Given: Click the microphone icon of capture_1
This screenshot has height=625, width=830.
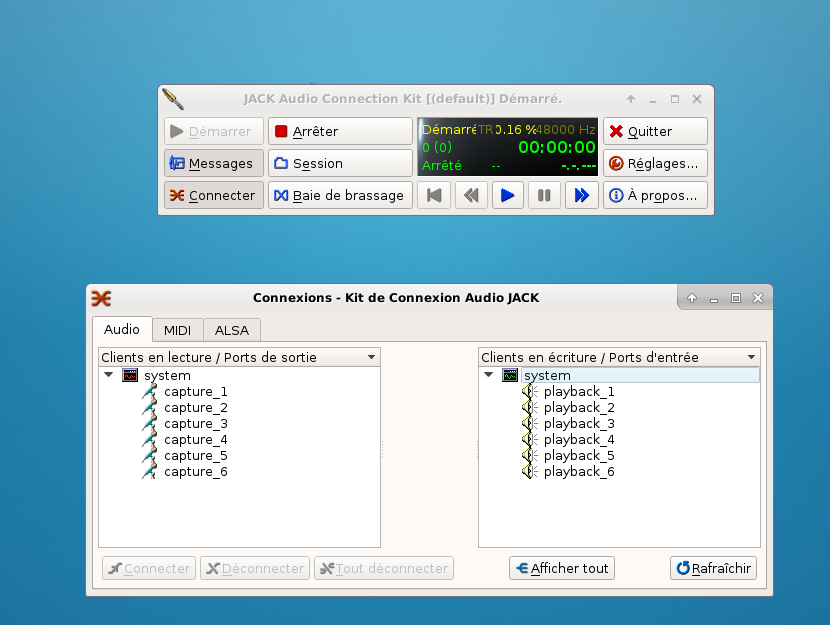Looking at the screenshot, I should (x=150, y=392).
